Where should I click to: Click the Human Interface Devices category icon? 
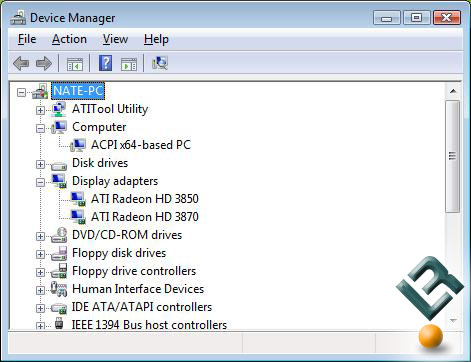[x=59, y=289]
